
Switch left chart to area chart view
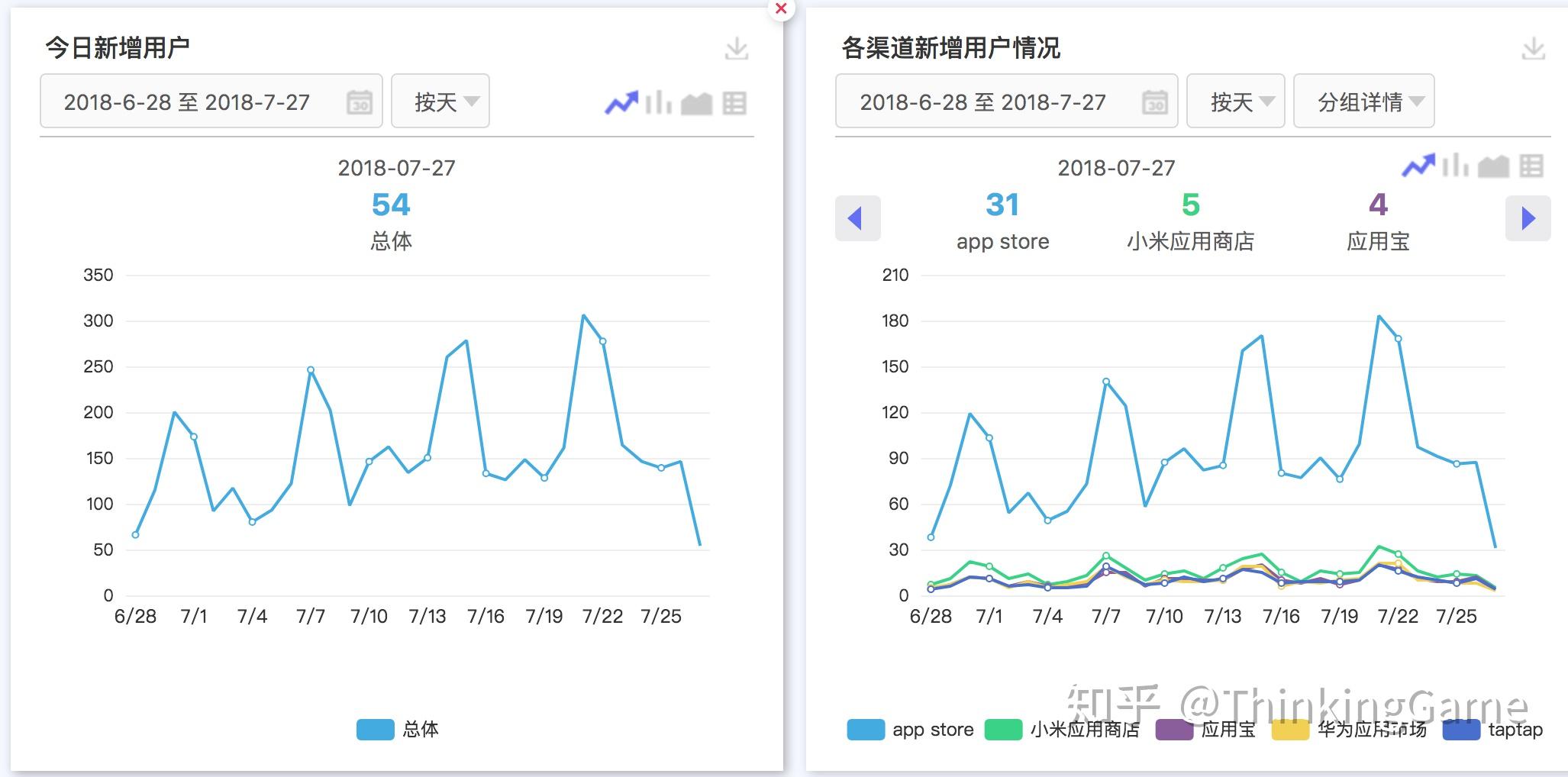click(x=696, y=102)
